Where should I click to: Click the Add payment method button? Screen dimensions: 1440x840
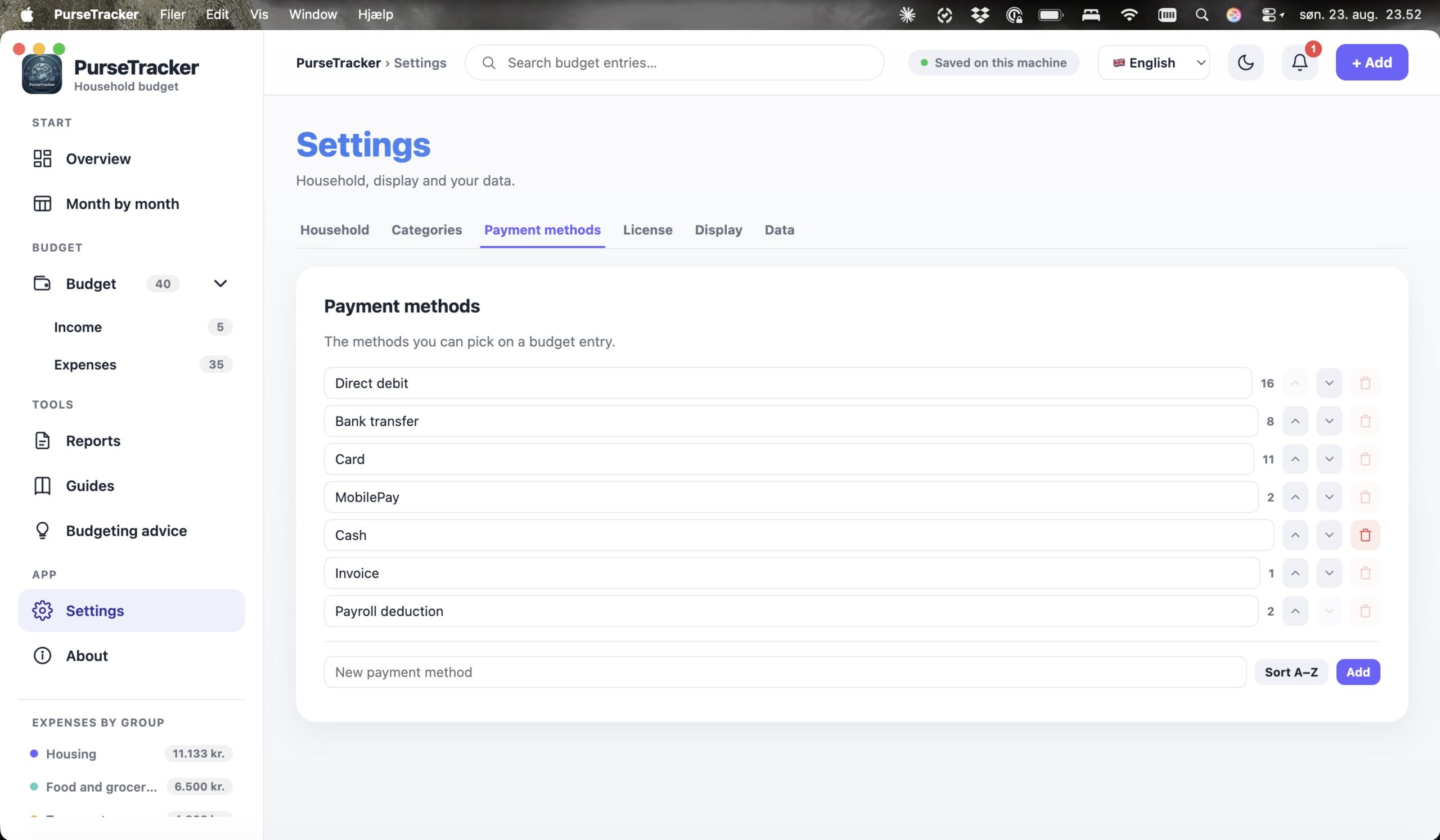(x=1358, y=672)
